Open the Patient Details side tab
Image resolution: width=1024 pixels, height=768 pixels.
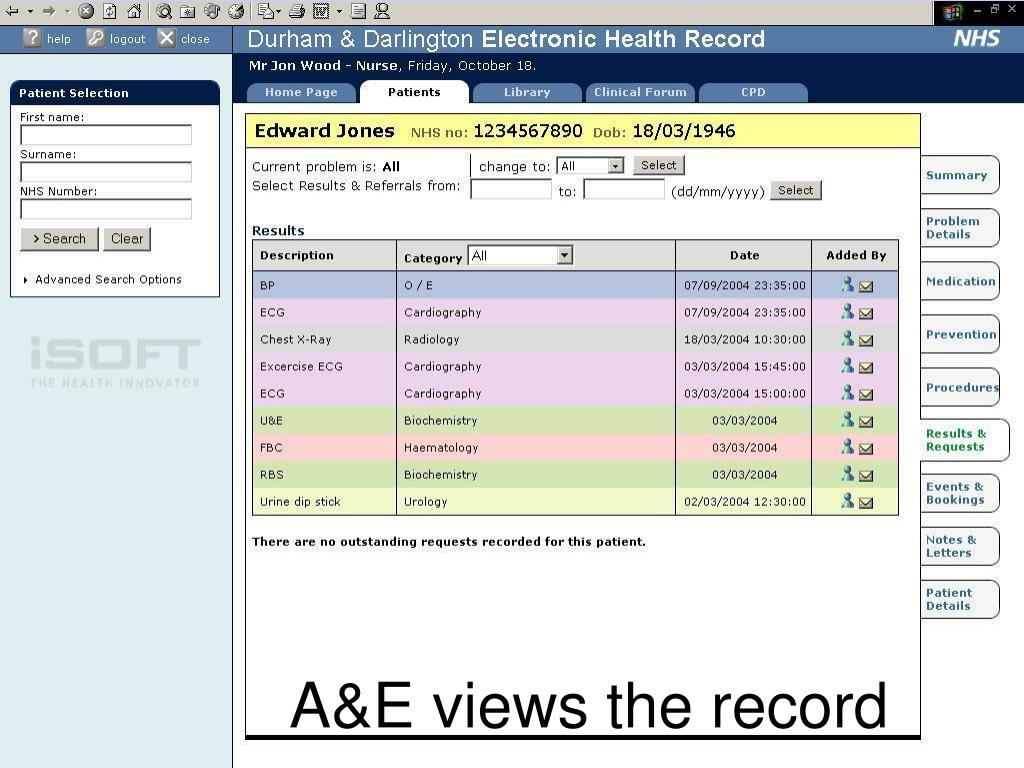[959, 600]
